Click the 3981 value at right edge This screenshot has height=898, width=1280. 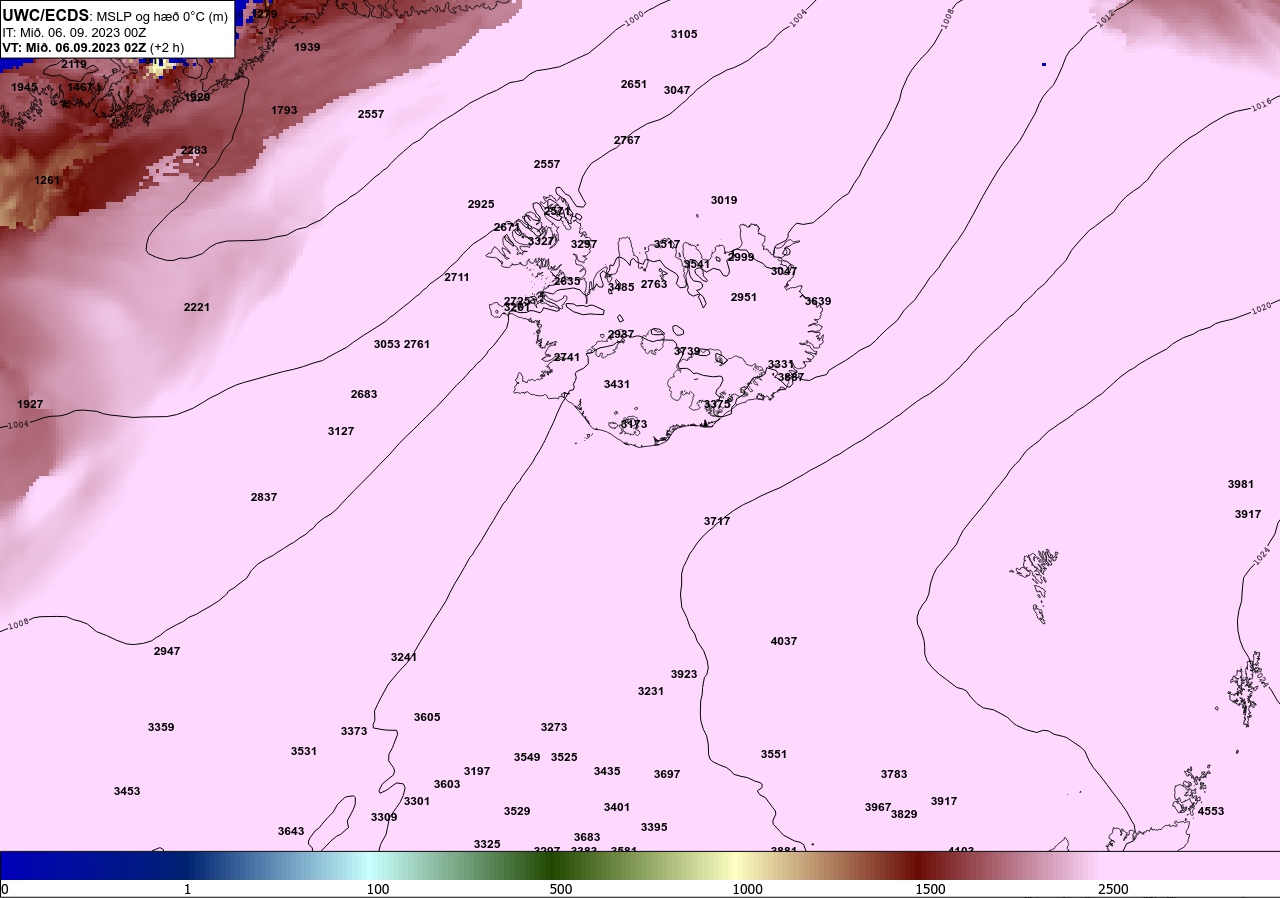click(x=1241, y=484)
